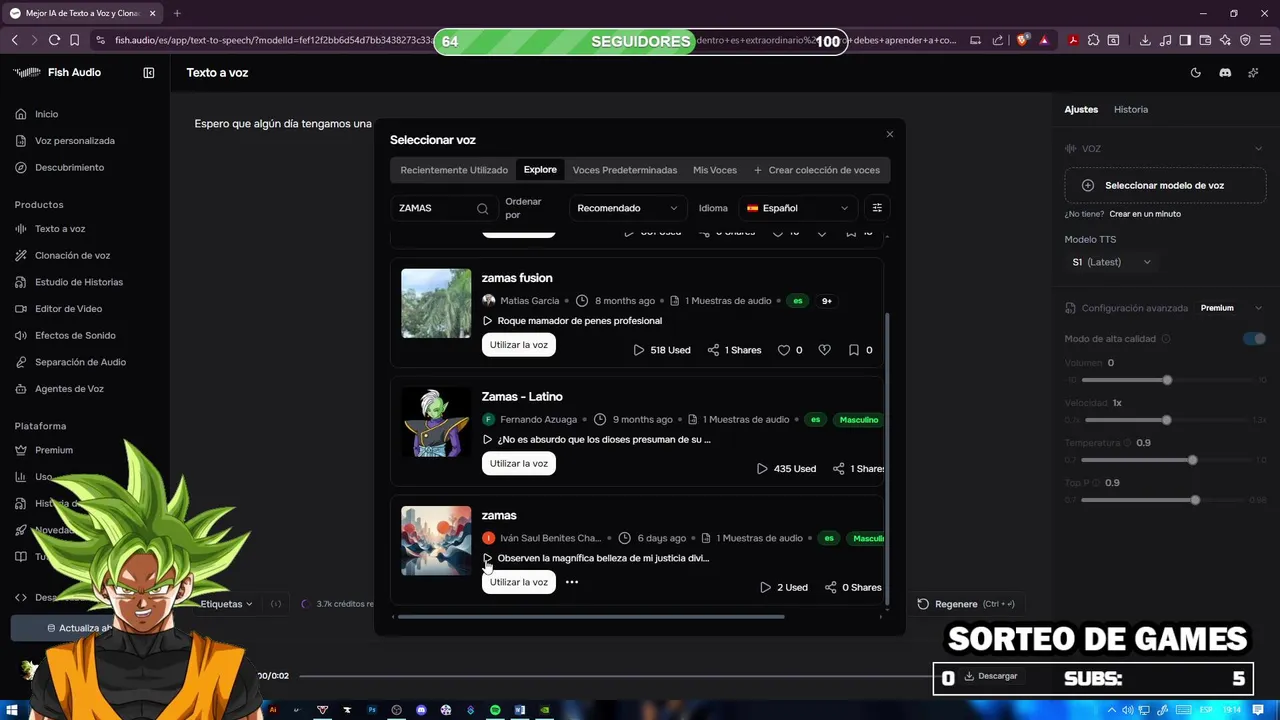Switch to Recientemente Utilizado tab
Screen dimensions: 1280x720
coord(454,170)
